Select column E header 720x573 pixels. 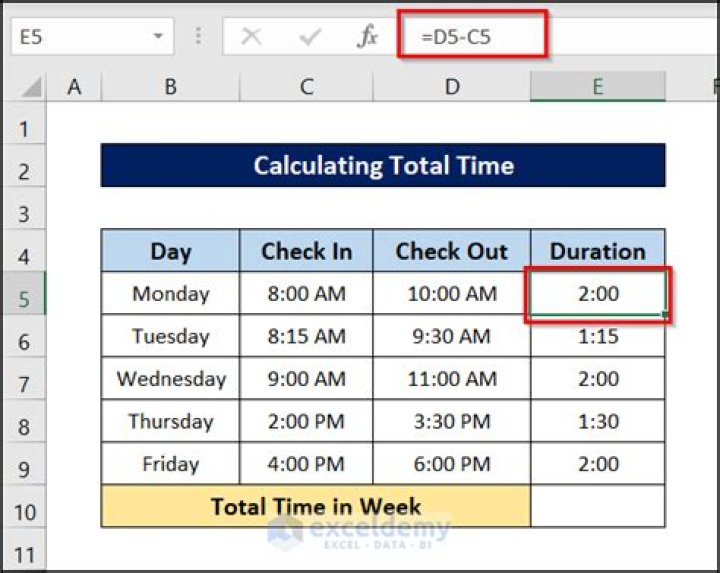(x=597, y=87)
